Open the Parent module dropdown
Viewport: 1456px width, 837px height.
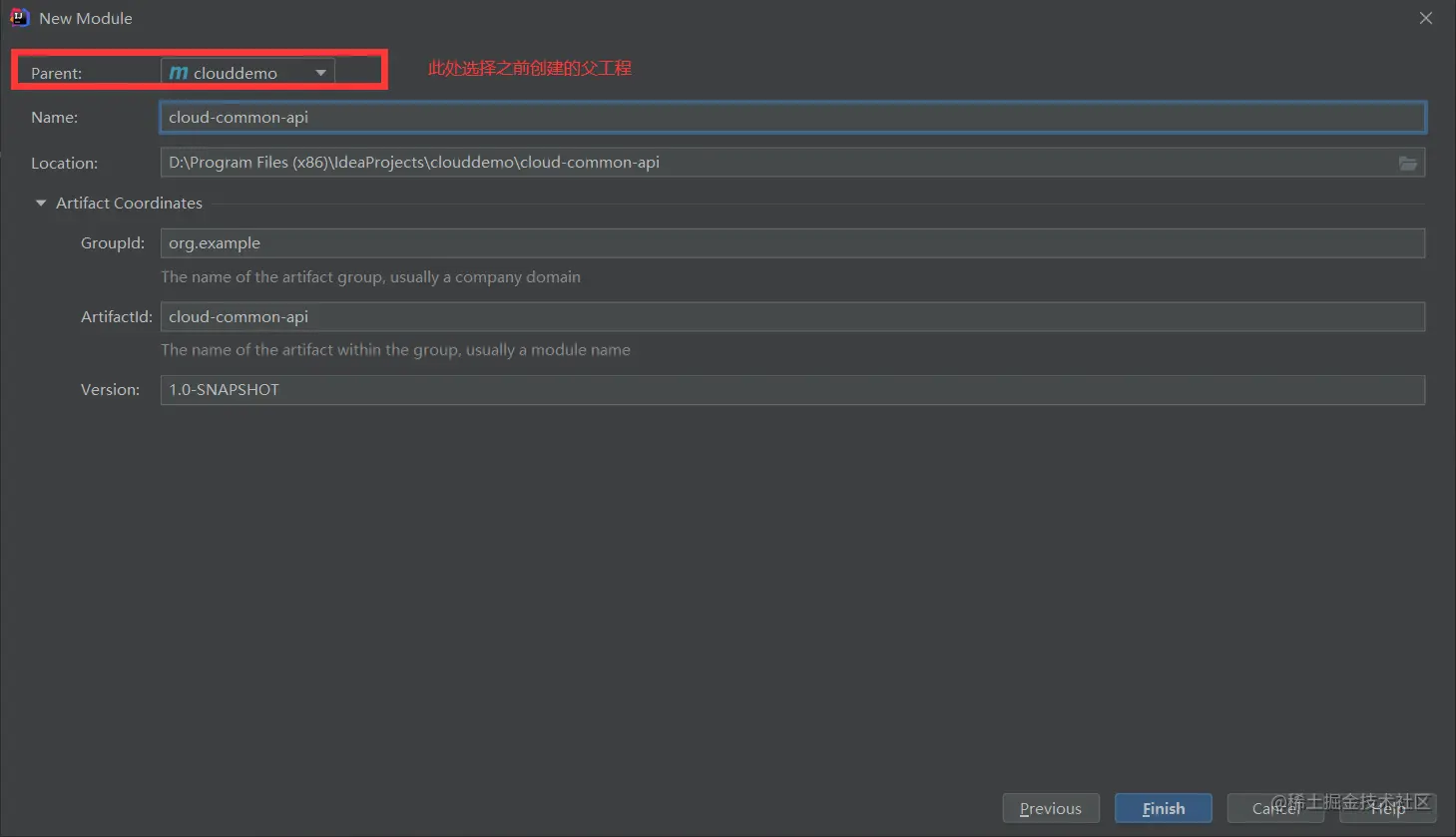pos(247,73)
